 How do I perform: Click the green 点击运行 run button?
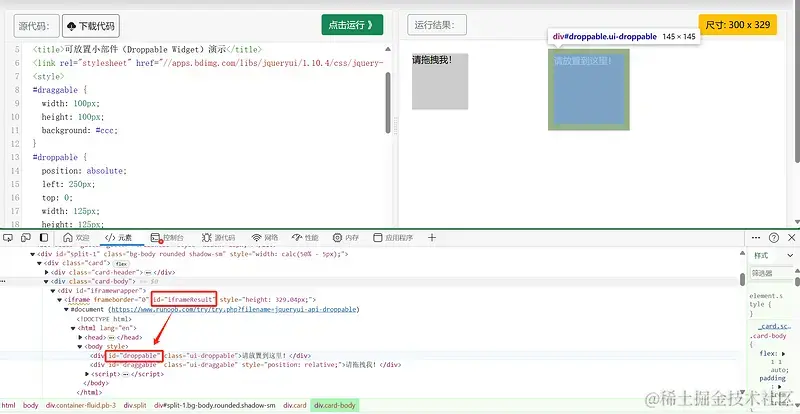pyautogui.click(x=352, y=25)
